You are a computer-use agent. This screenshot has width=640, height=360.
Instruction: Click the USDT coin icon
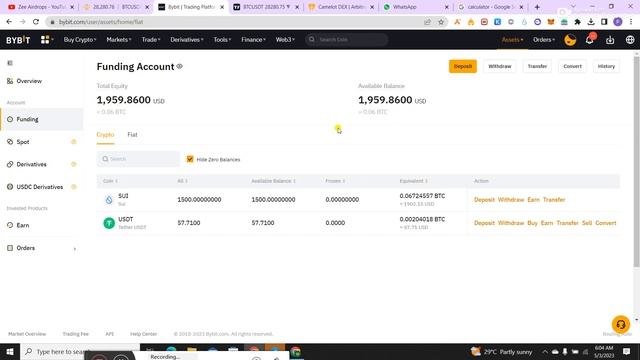click(109, 223)
